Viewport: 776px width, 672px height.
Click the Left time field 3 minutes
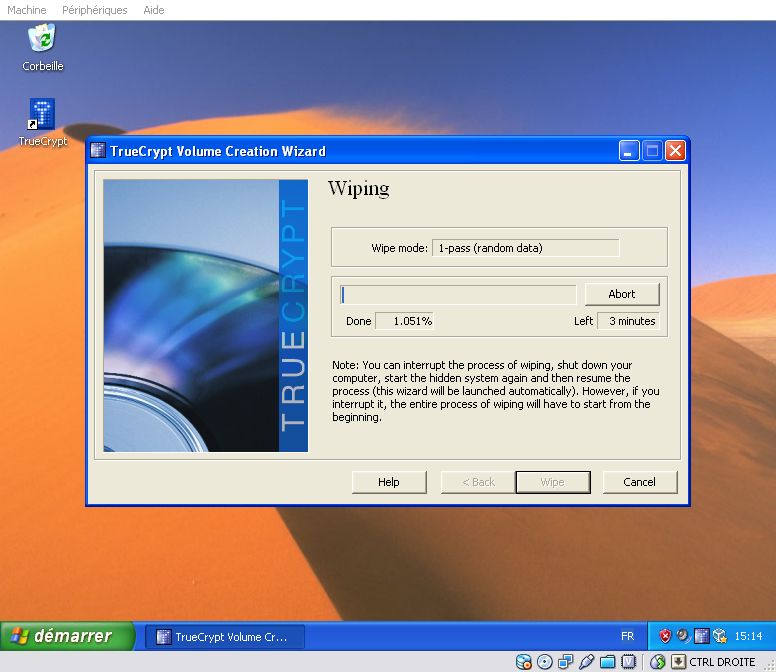click(x=628, y=321)
